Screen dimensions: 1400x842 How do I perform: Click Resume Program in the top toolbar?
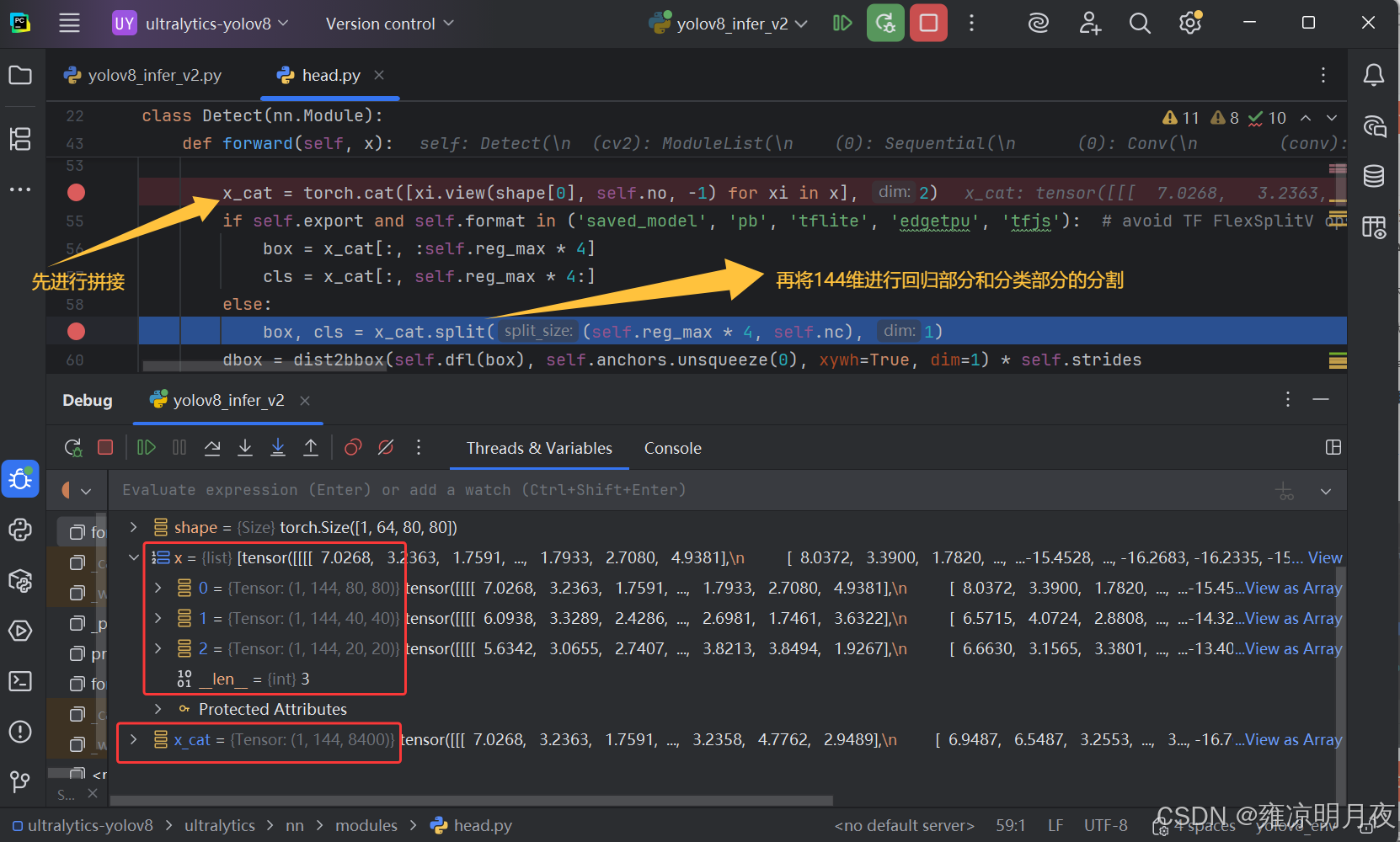pos(842,23)
